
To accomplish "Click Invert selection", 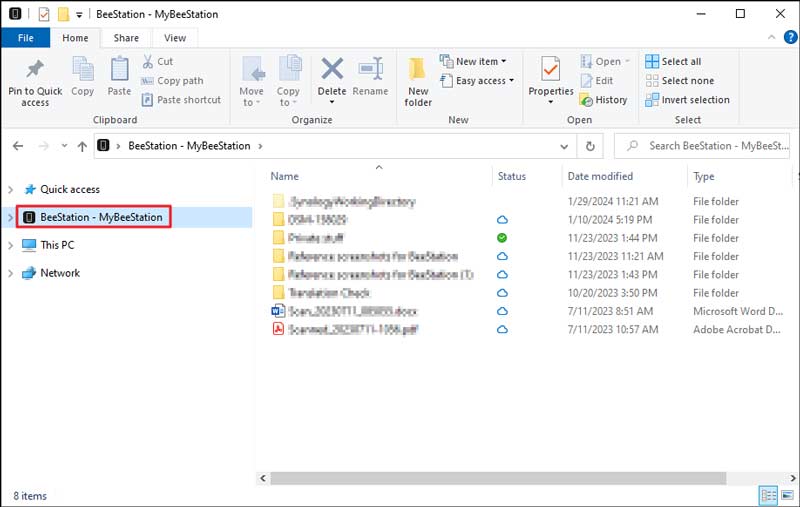I will click(x=688, y=100).
